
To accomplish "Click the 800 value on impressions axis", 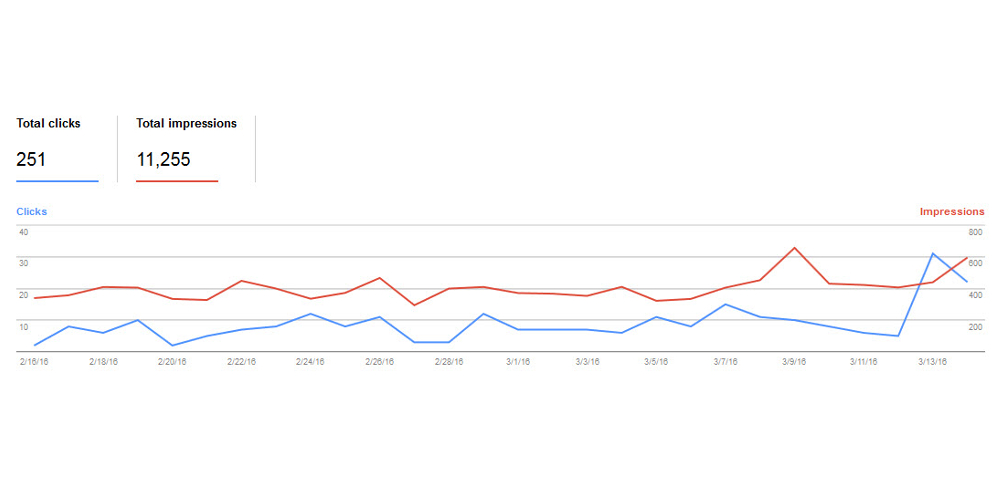I will pyautogui.click(x=976, y=232).
